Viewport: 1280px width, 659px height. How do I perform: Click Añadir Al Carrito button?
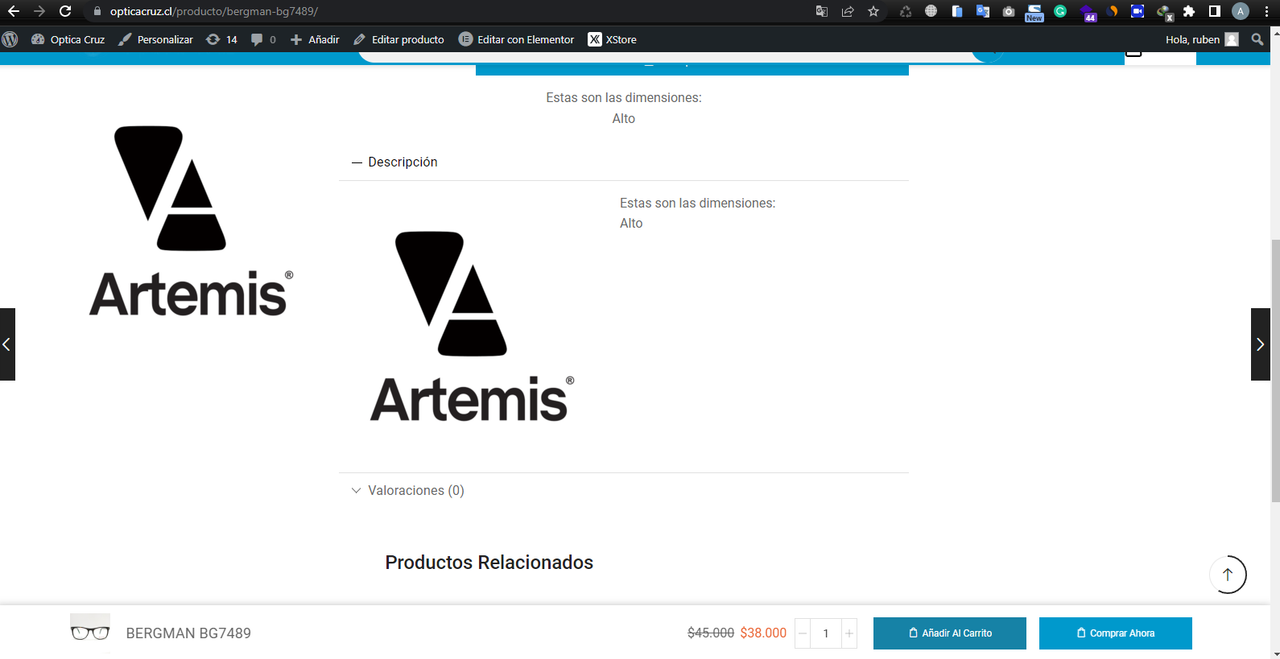pyautogui.click(x=950, y=633)
